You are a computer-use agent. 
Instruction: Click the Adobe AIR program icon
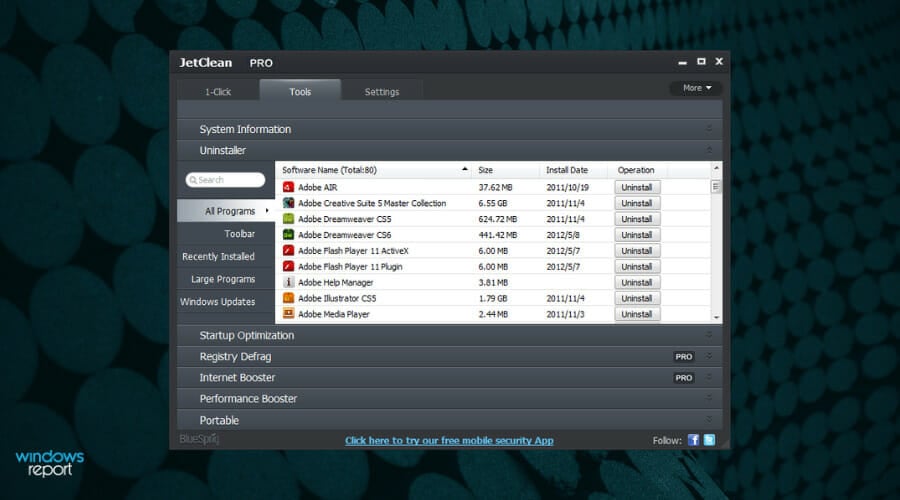pyautogui.click(x=288, y=187)
